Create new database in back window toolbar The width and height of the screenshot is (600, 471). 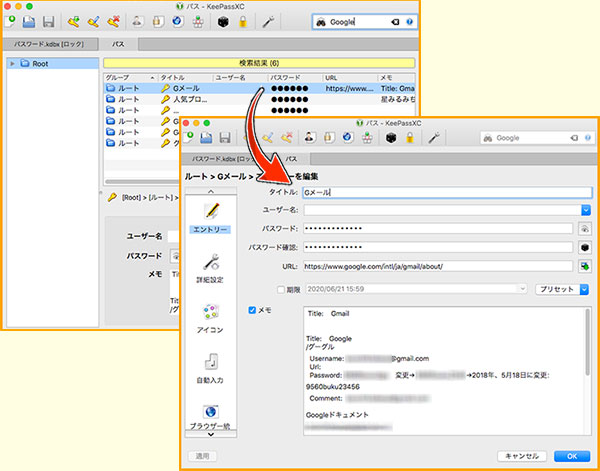10,22
